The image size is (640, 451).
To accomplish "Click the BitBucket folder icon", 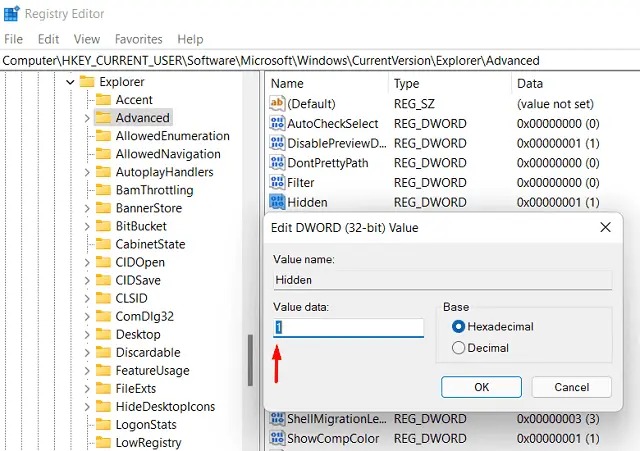I will point(102,226).
